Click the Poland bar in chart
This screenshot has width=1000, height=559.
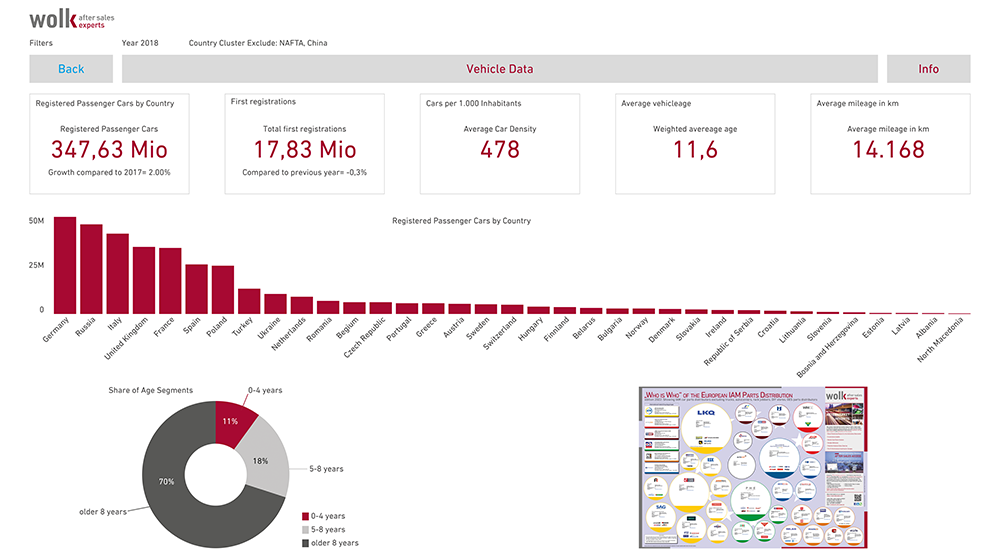coord(223,290)
